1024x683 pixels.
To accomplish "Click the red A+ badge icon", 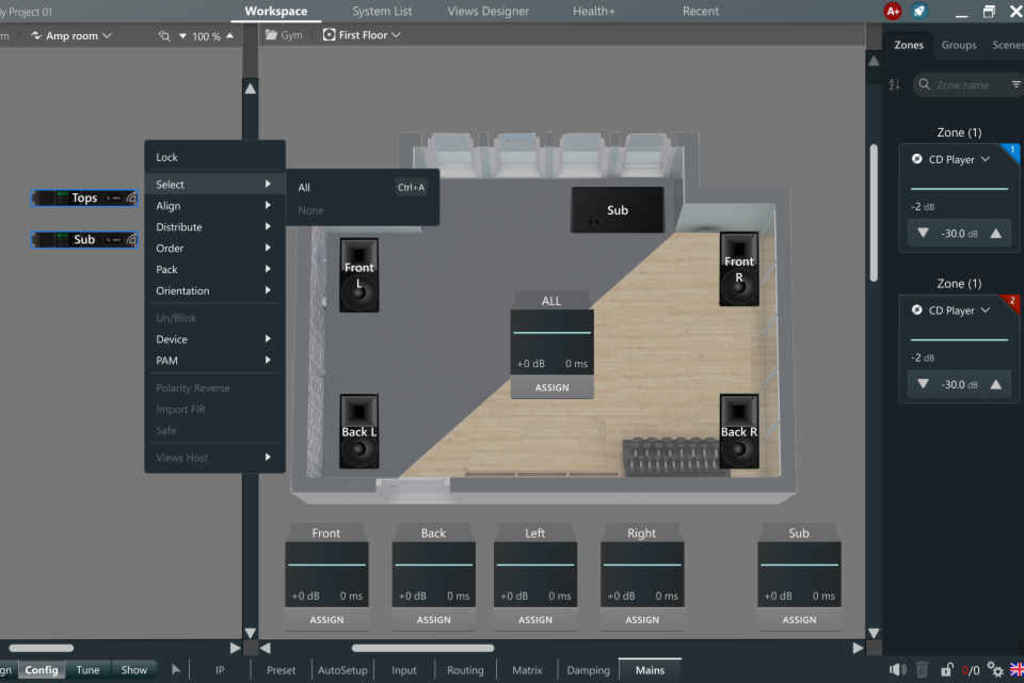I will pos(893,11).
